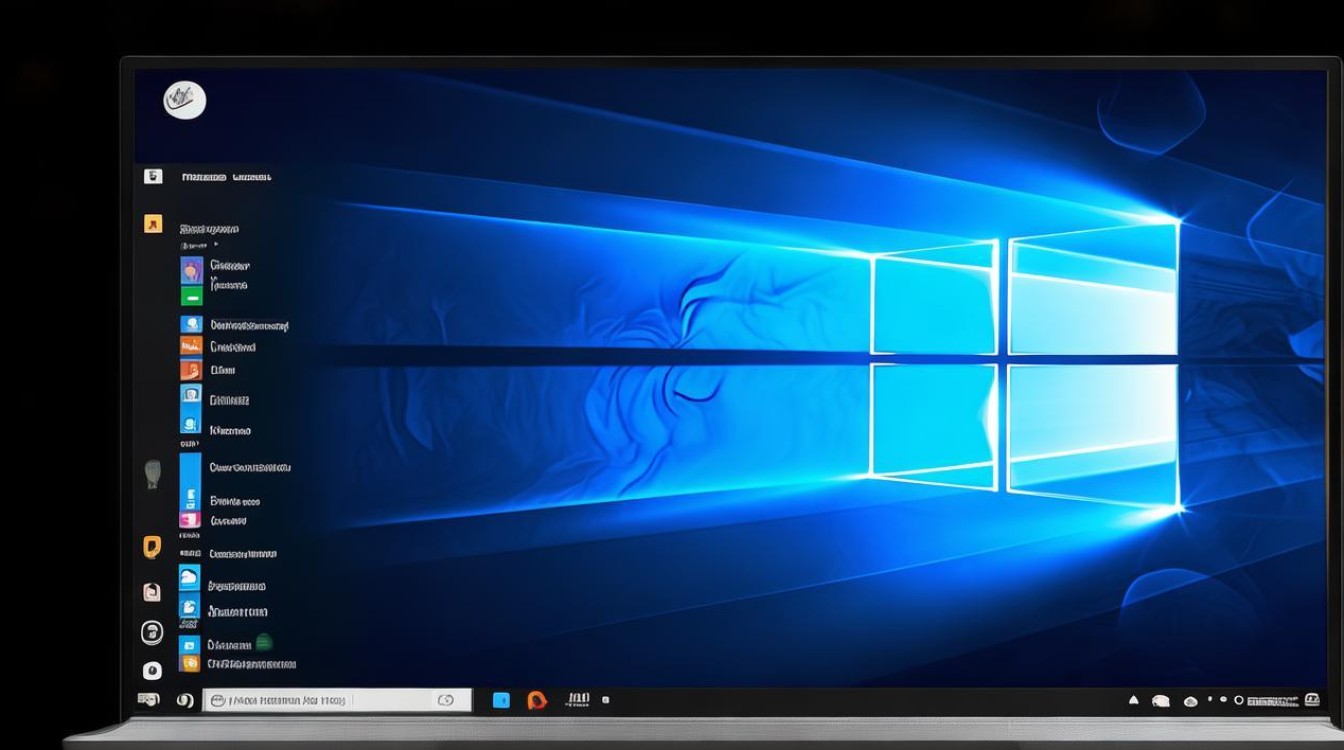Screen dimensions: 1344x750
Task: Click the round white avatar icon on desktop
Action: coord(184,100)
